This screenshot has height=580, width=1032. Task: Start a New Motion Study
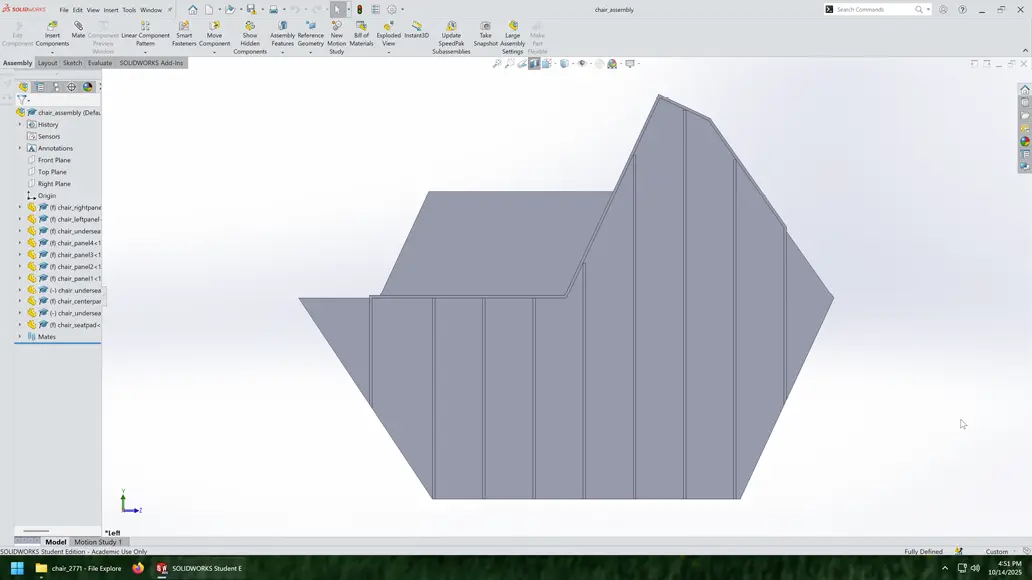coord(337,31)
